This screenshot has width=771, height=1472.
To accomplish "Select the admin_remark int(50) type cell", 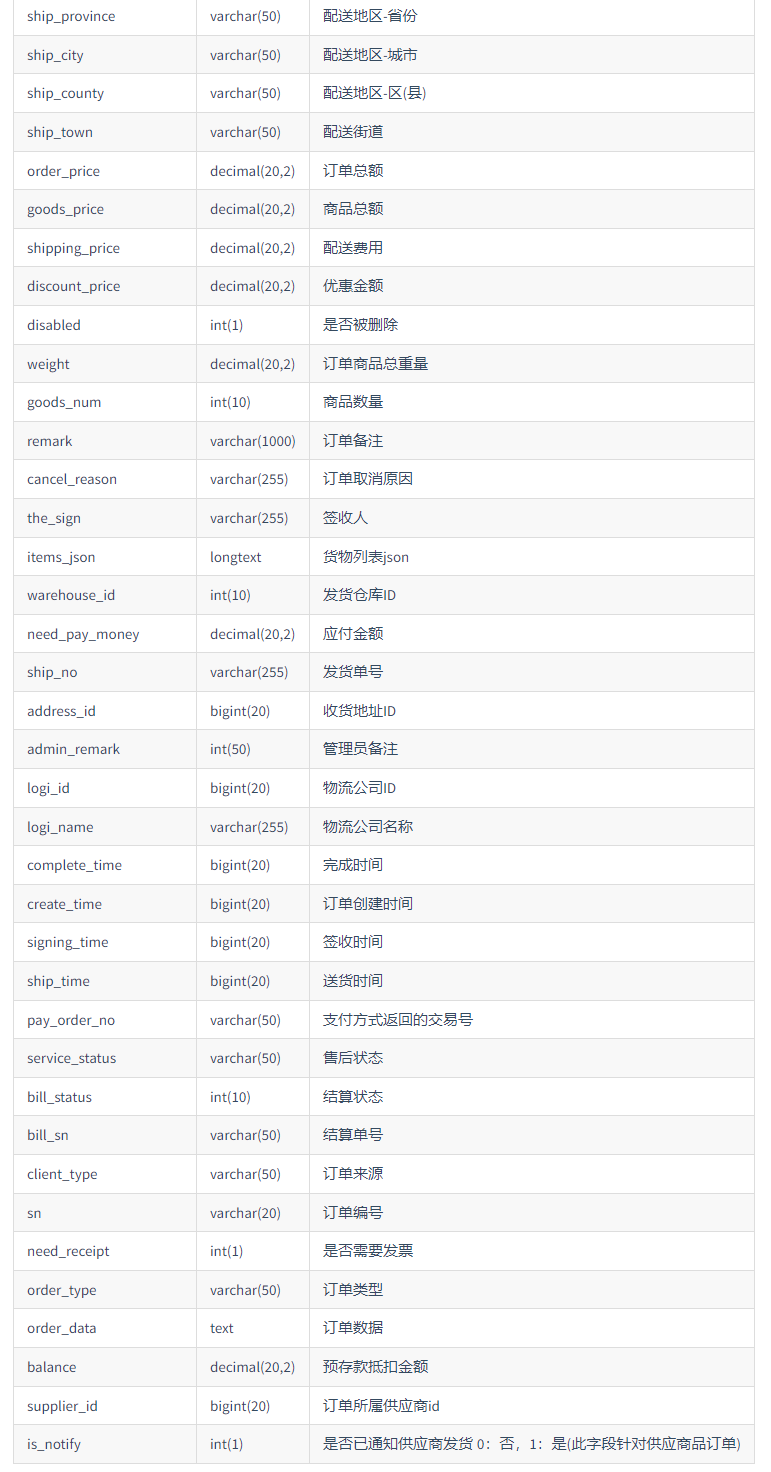I will point(253,749).
